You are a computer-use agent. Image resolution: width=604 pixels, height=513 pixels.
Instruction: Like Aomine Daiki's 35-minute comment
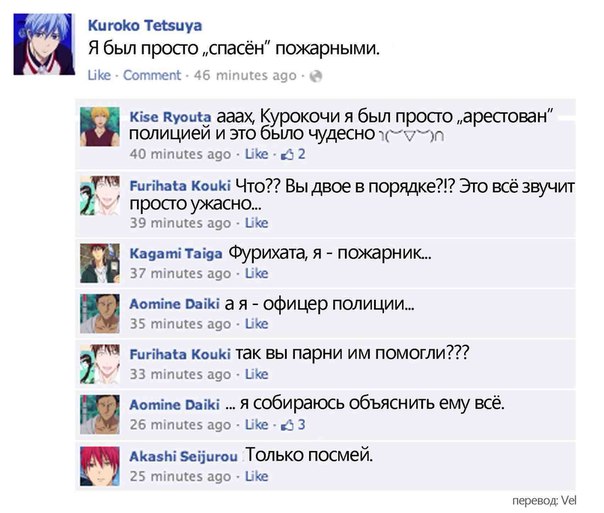(257, 324)
